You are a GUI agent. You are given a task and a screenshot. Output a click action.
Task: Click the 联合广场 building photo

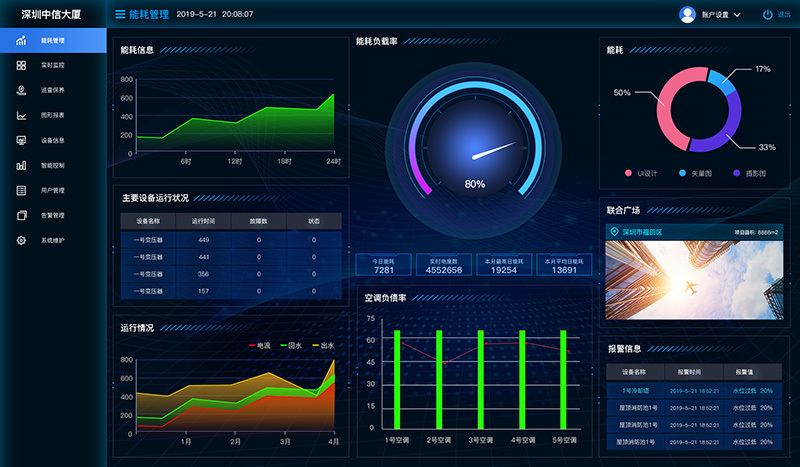tap(694, 280)
